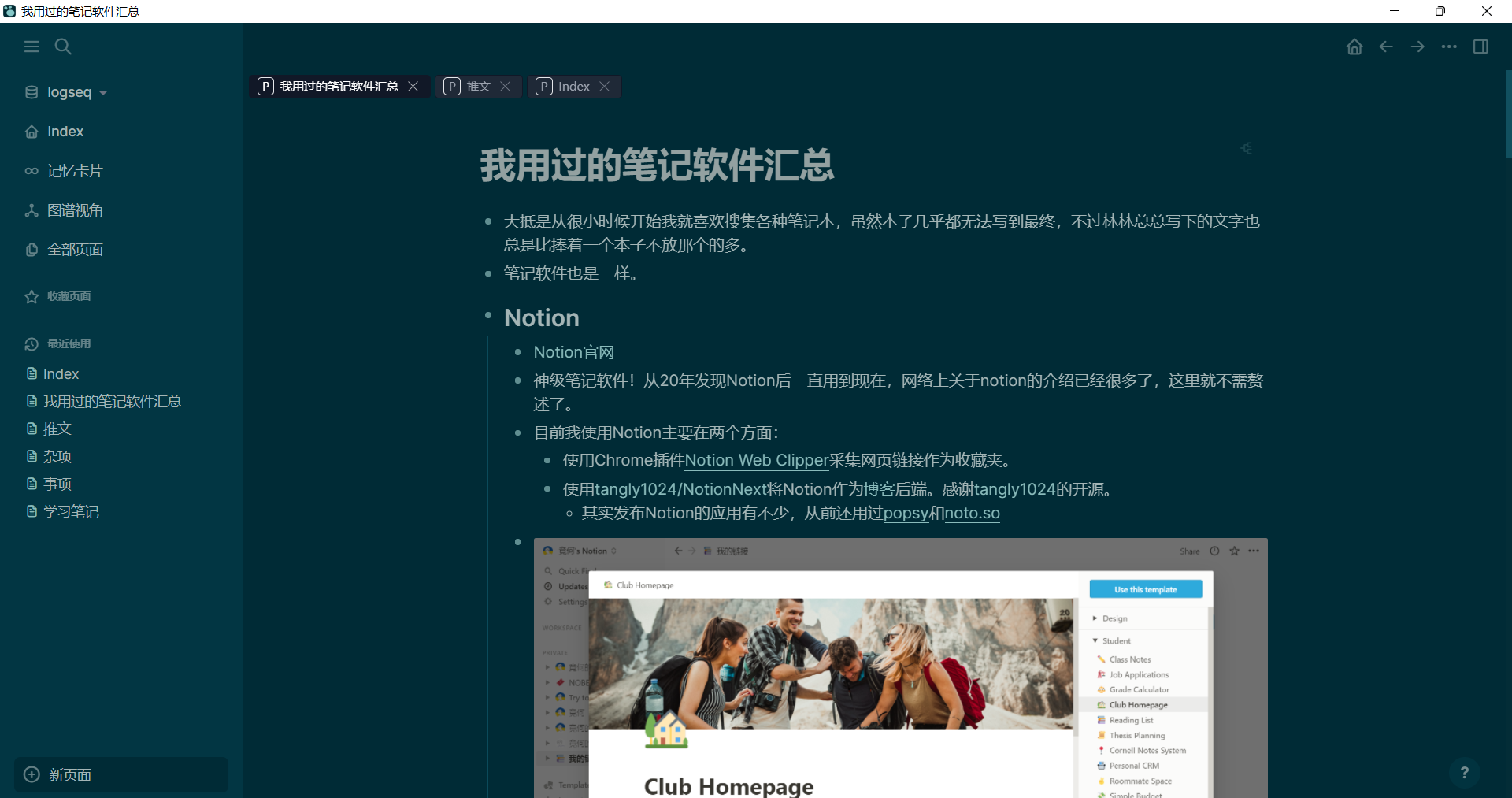
Task: Click the database icon beside logseq
Action: pyautogui.click(x=31, y=92)
